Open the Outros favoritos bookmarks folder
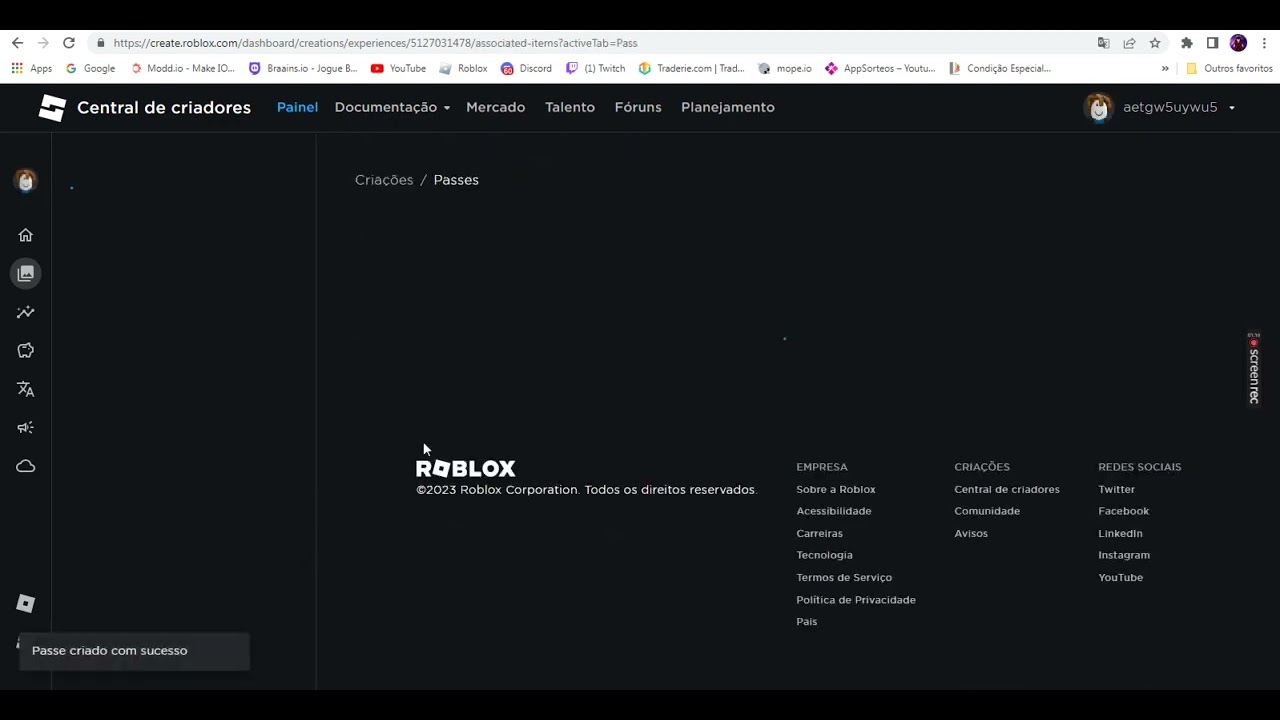 coord(1229,68)
